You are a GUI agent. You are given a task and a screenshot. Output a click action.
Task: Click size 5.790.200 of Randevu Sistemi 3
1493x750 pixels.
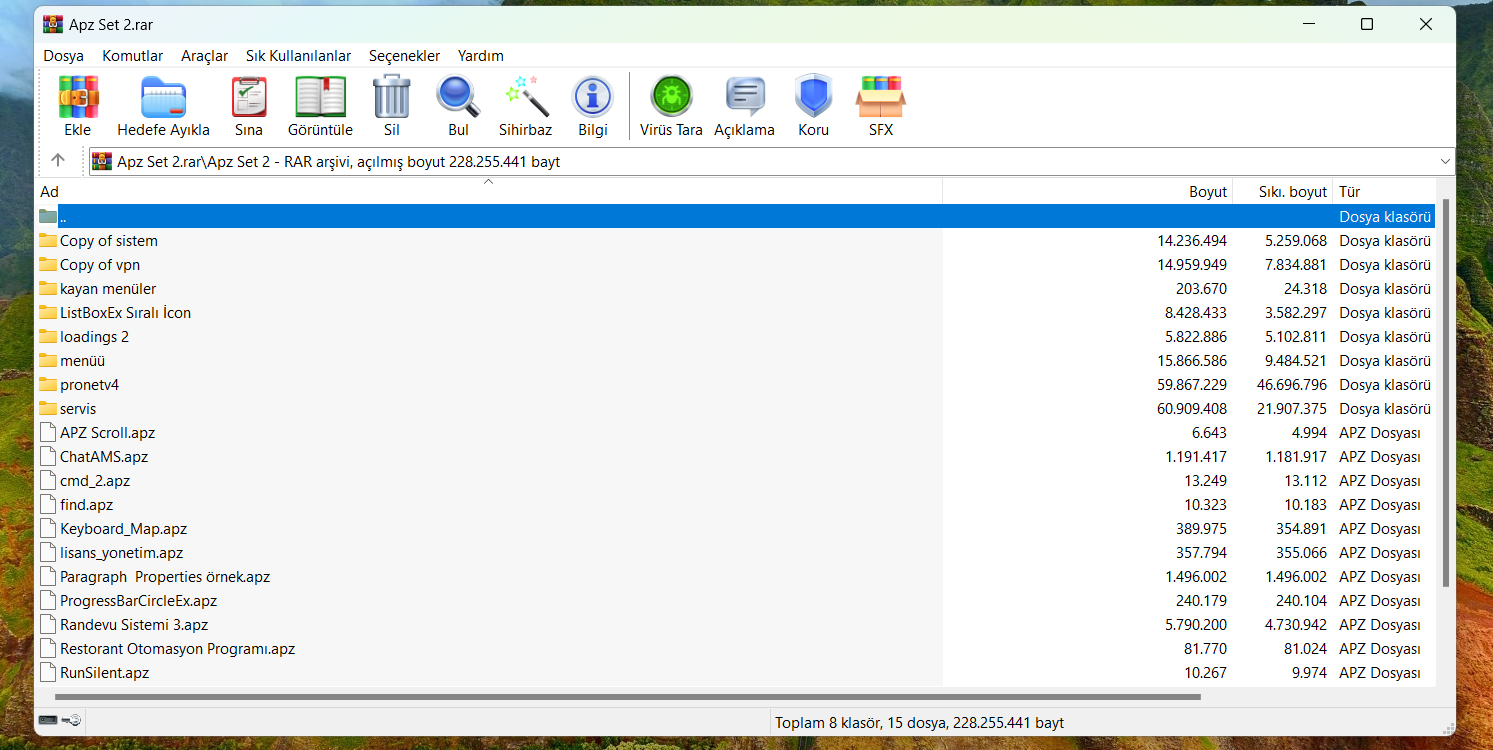1196,625
